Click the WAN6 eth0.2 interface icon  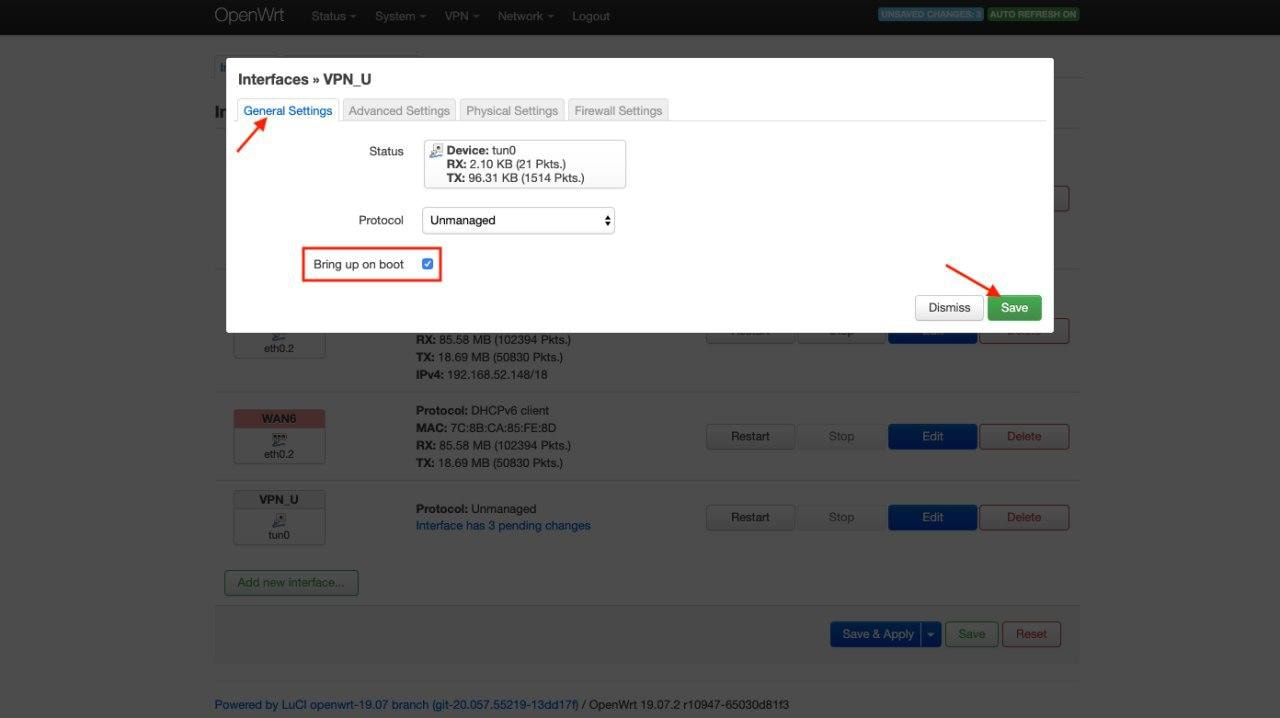(279, 439)
